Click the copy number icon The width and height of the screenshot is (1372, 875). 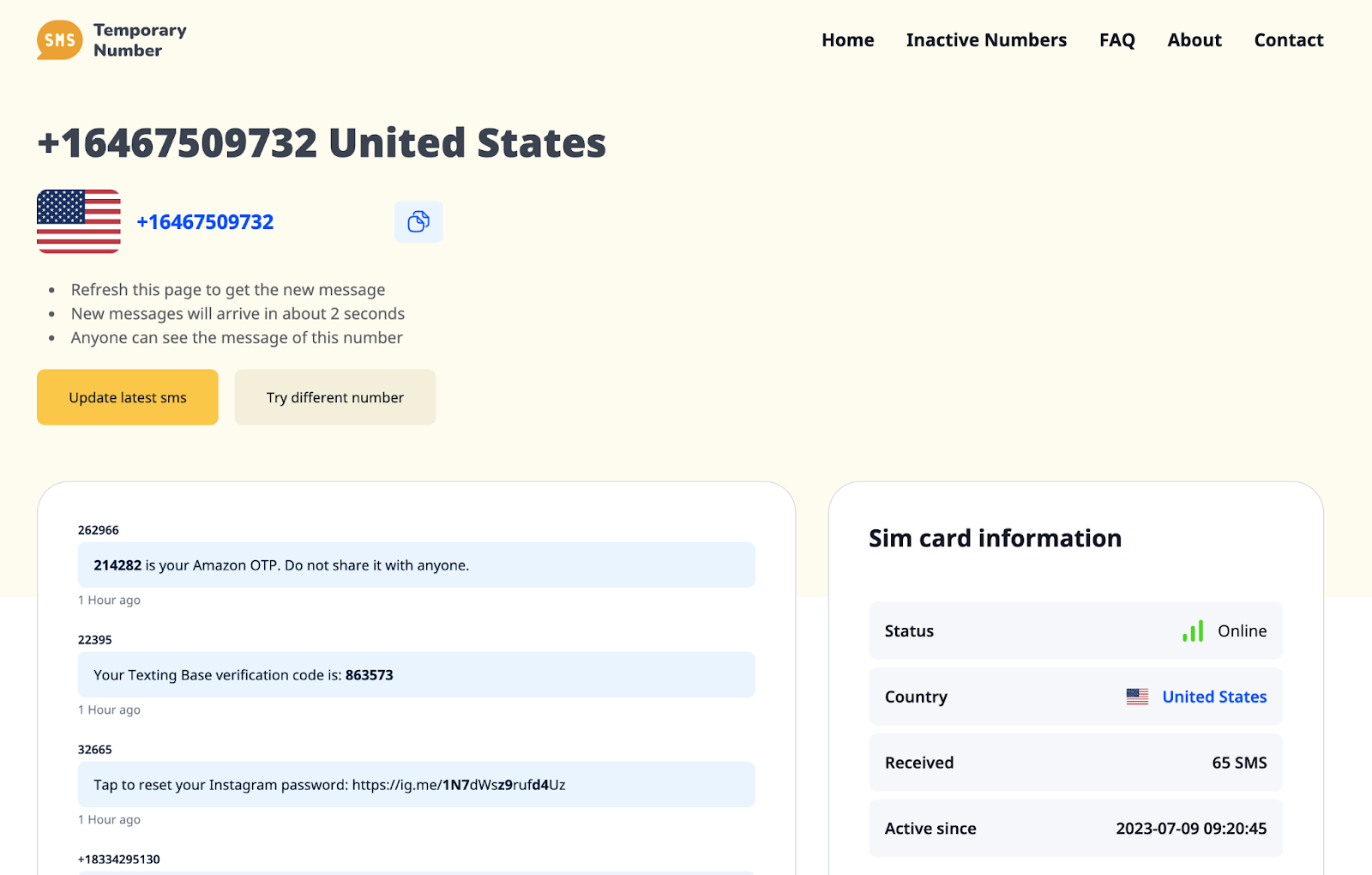(418, 222)
